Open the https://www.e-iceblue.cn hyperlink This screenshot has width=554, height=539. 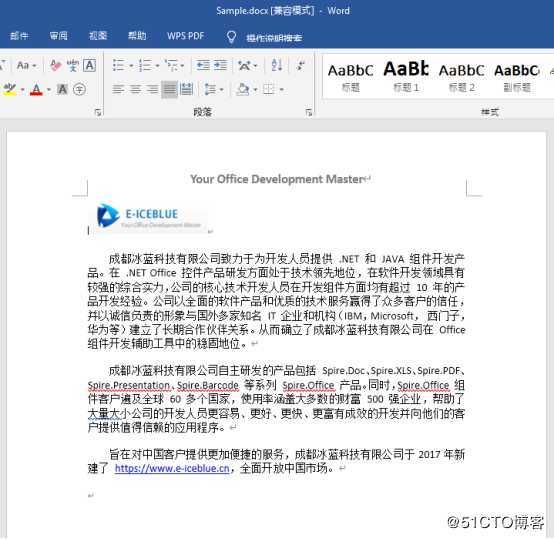coord(172,468)
